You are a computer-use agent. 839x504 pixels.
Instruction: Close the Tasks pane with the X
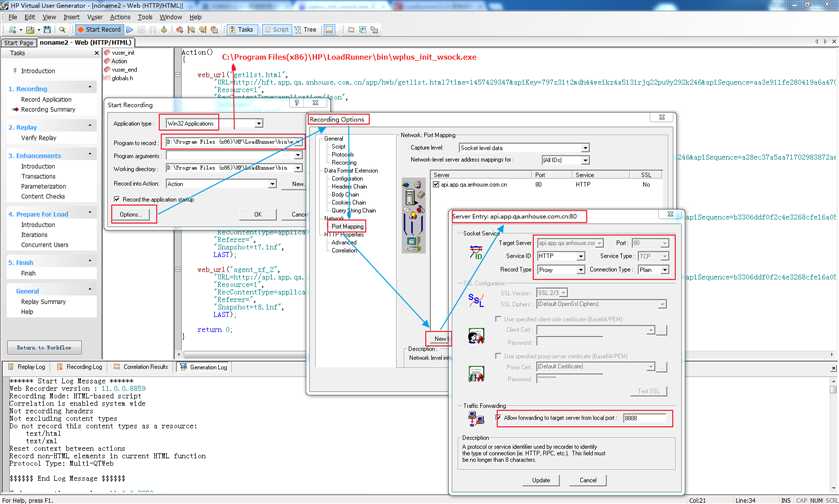pos(96,53)
